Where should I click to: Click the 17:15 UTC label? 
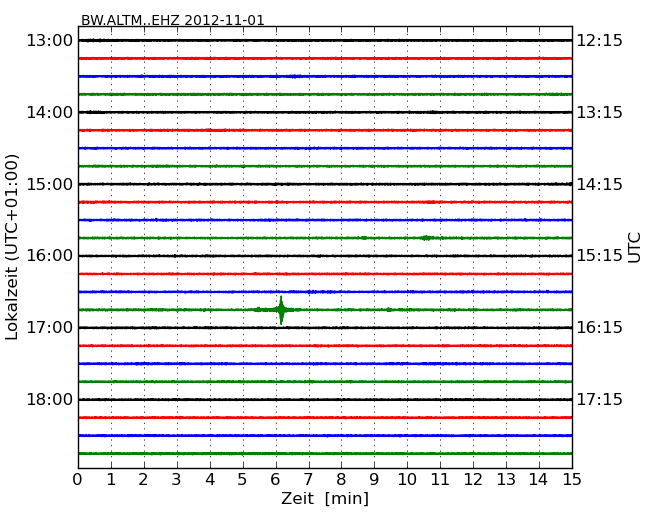coord(600,399)
